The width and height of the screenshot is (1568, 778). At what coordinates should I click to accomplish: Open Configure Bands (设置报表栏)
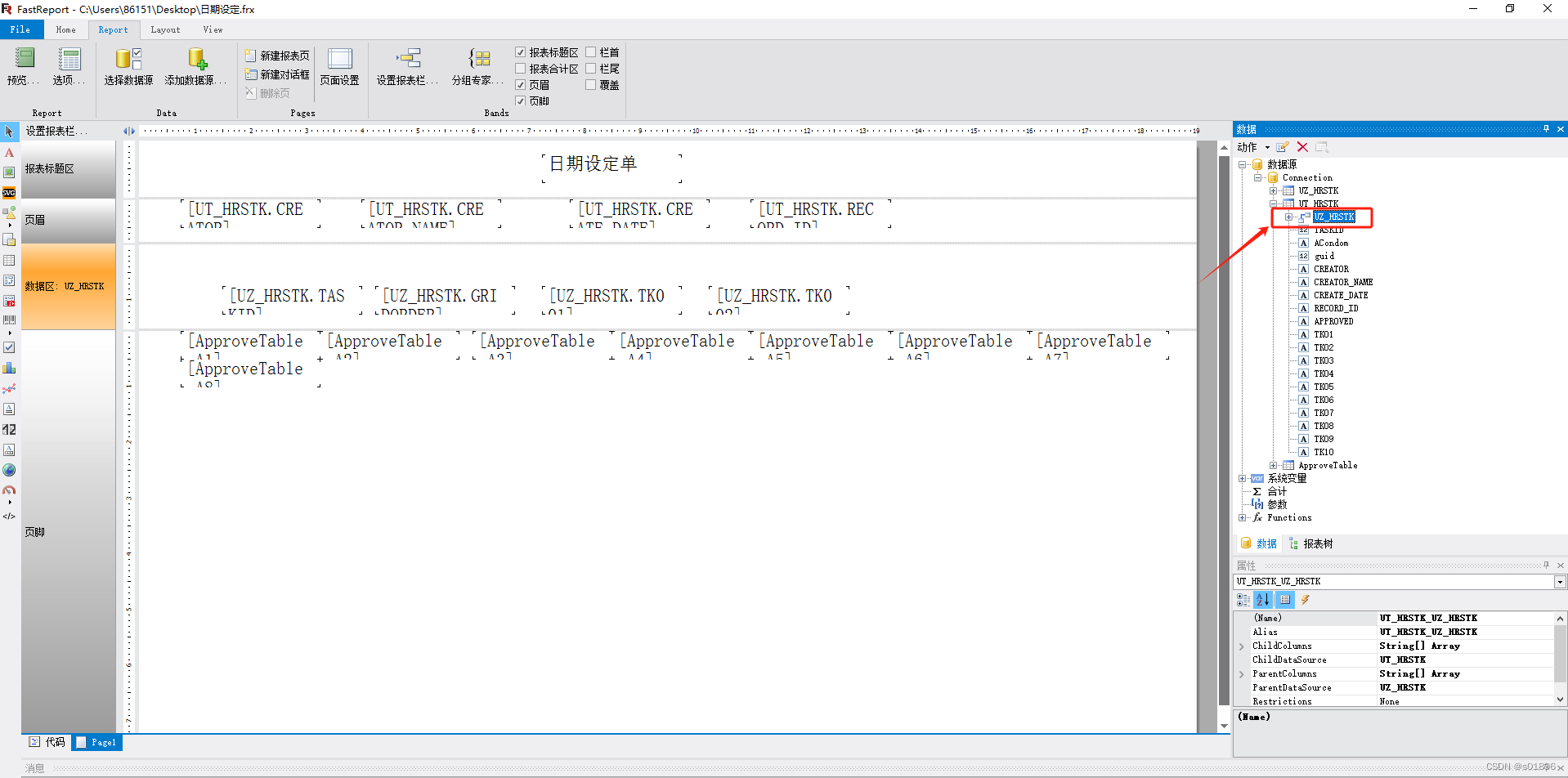pyautogui.click(x=407, y=67)
